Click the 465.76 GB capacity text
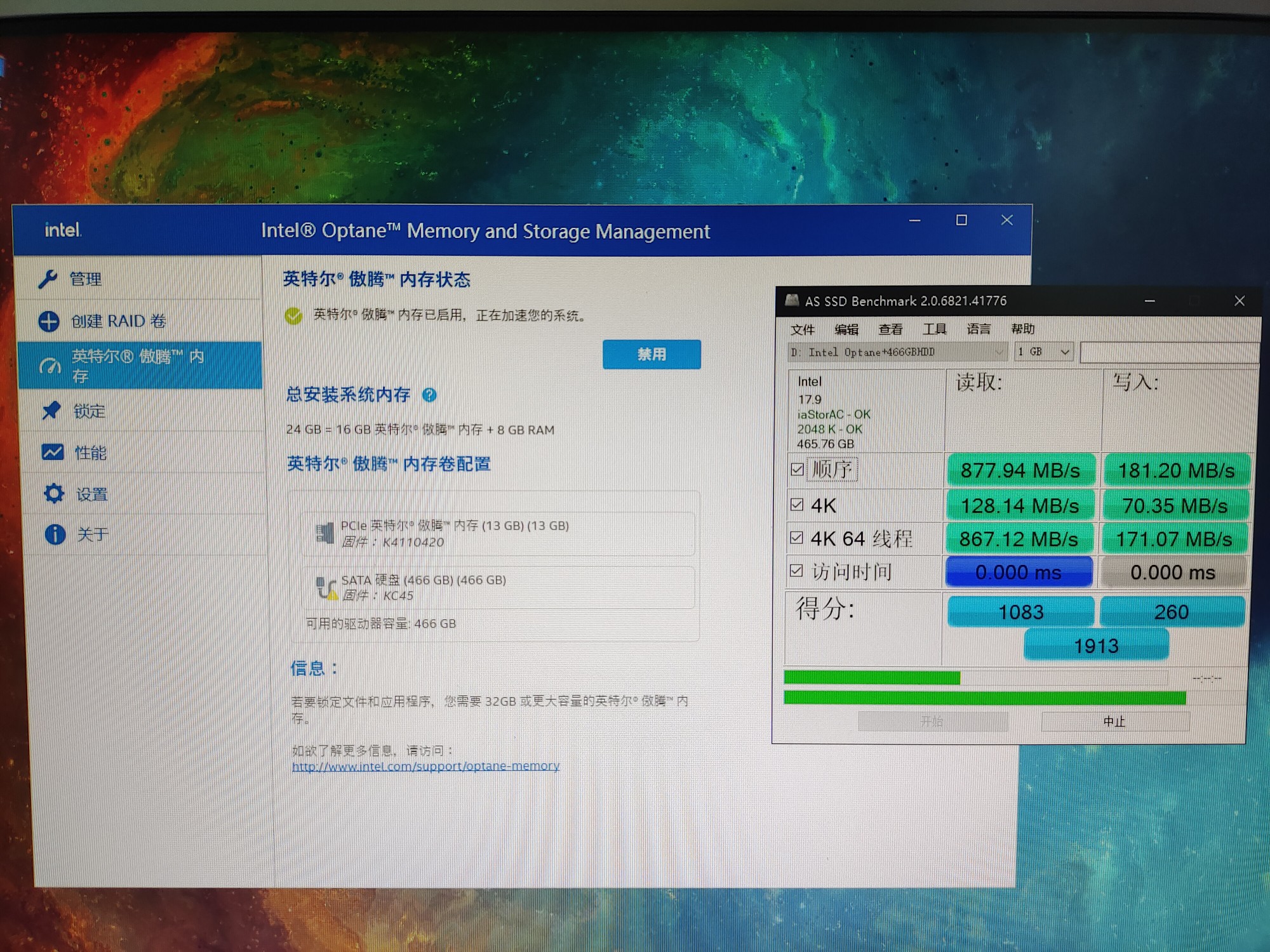Screen dimensions: 1270x952 click(825, 444)
